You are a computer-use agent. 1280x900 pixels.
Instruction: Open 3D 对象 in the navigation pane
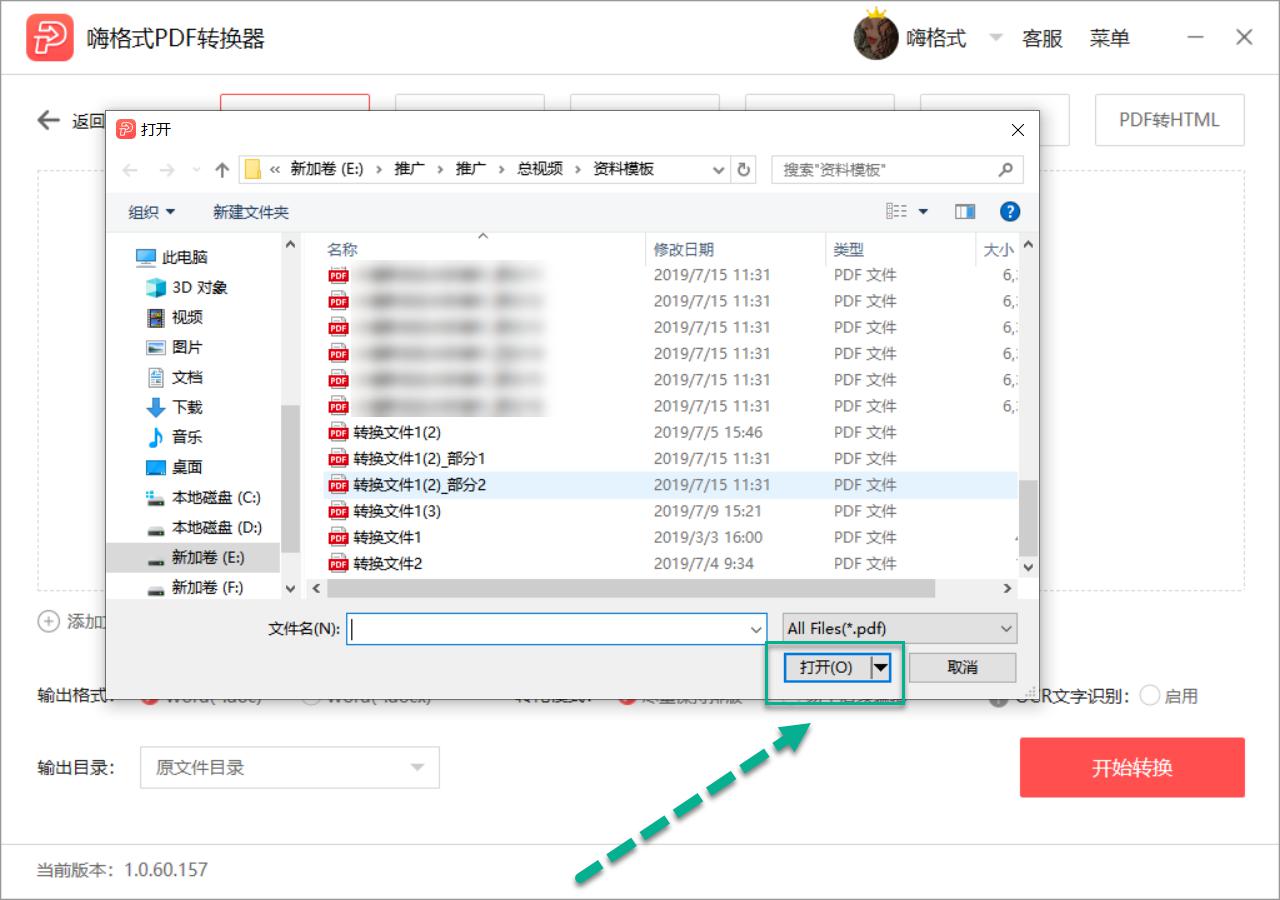(186, 287)
